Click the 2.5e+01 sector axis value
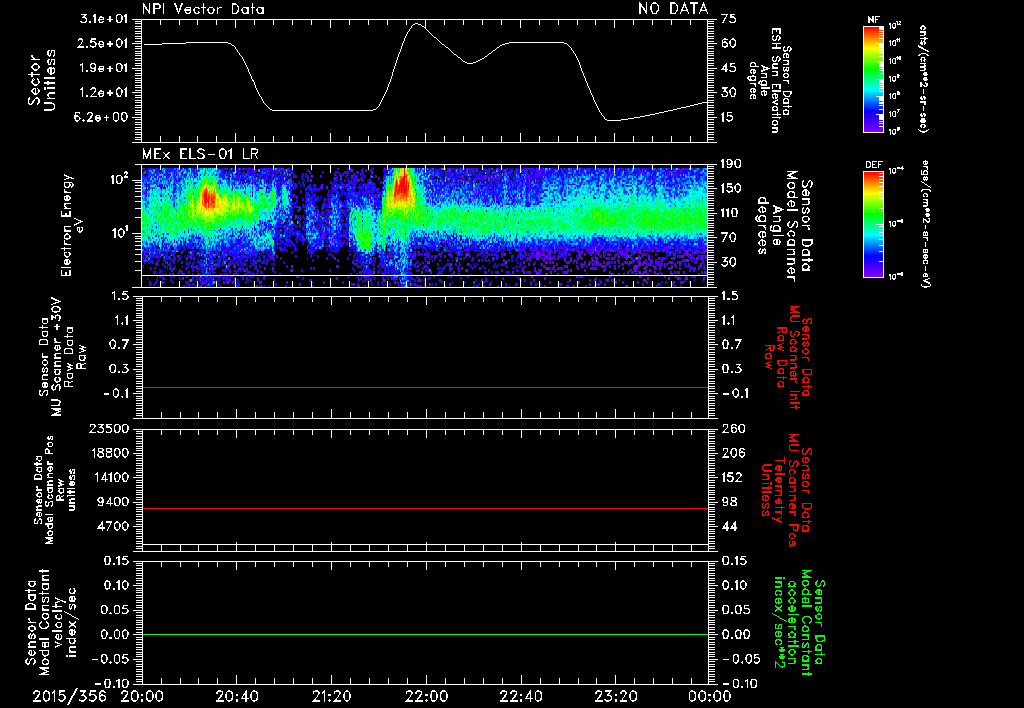Image resolution: width=1024 pixels, height=708 pixels. tap(104, 43)
